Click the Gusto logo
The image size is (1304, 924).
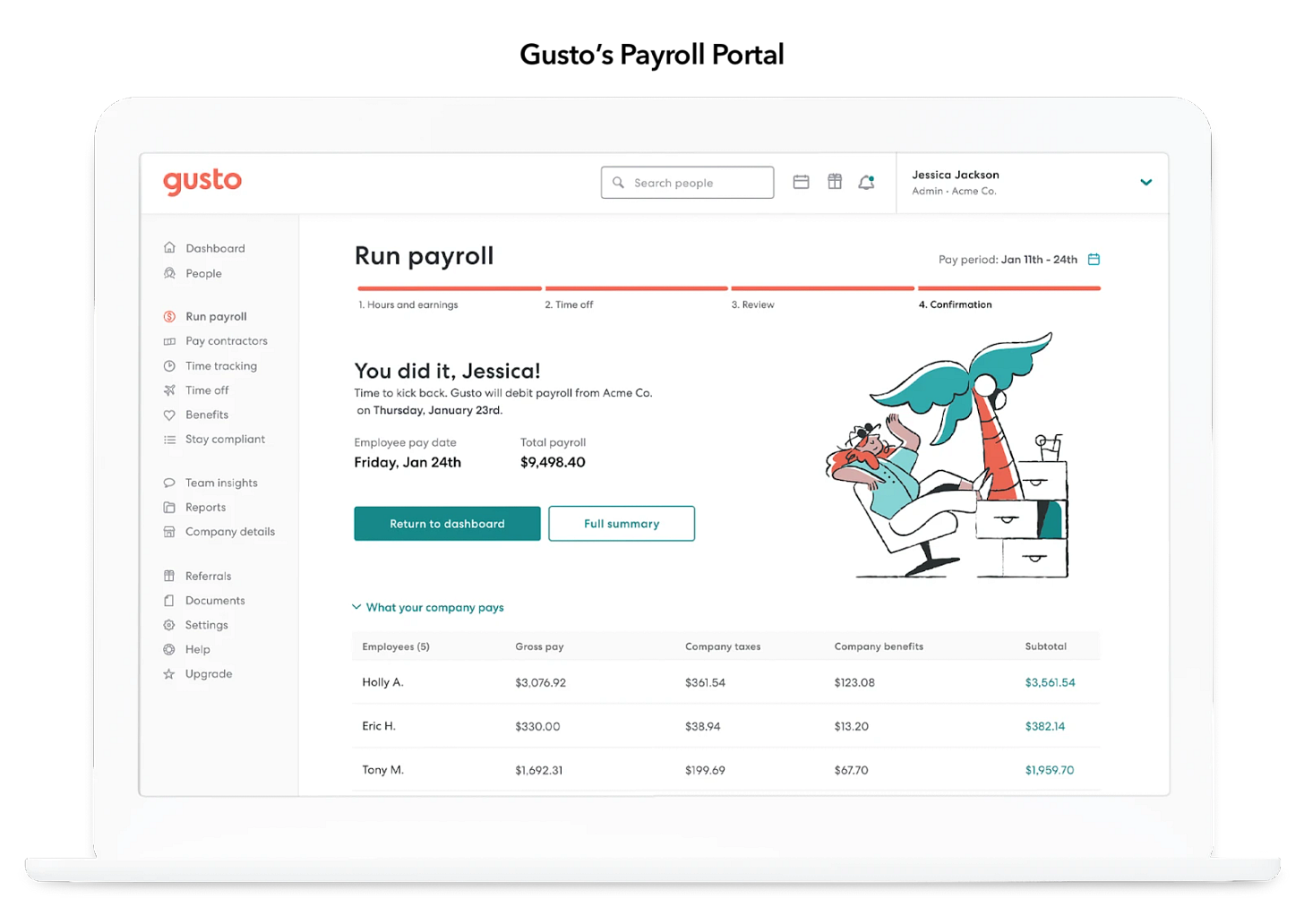click(x=202, y=182)
